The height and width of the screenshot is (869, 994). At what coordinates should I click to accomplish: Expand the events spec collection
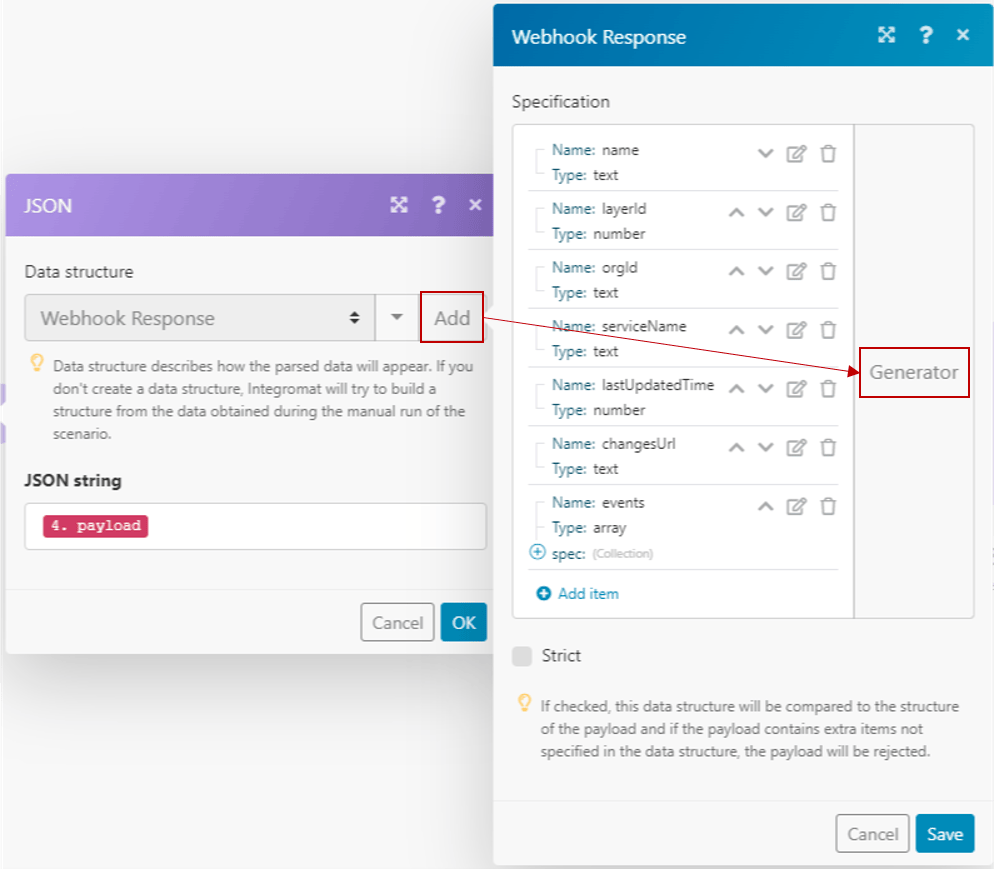tap(537, 552)
